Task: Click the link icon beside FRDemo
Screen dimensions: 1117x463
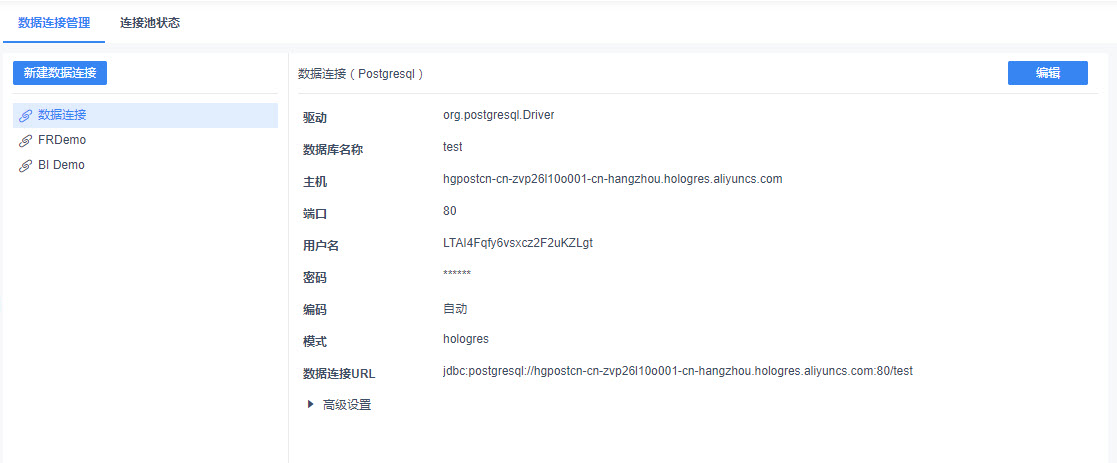Action: [x=26, y=141]
